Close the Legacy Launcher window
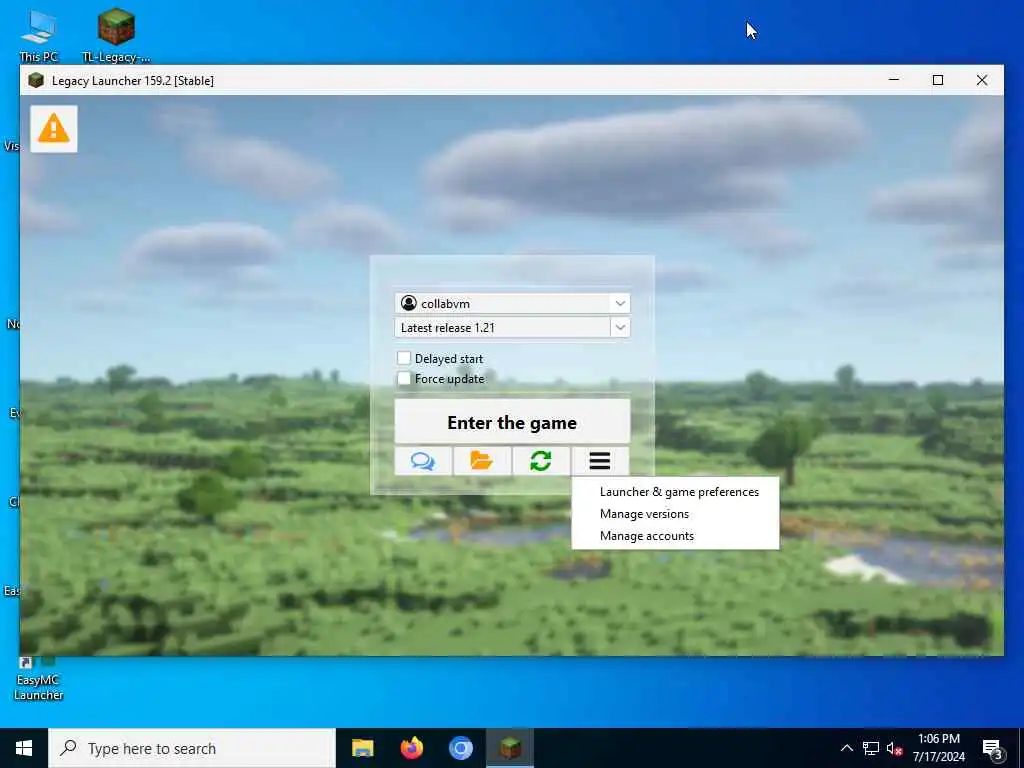The image size is (1024, 768). click(982, 80)
